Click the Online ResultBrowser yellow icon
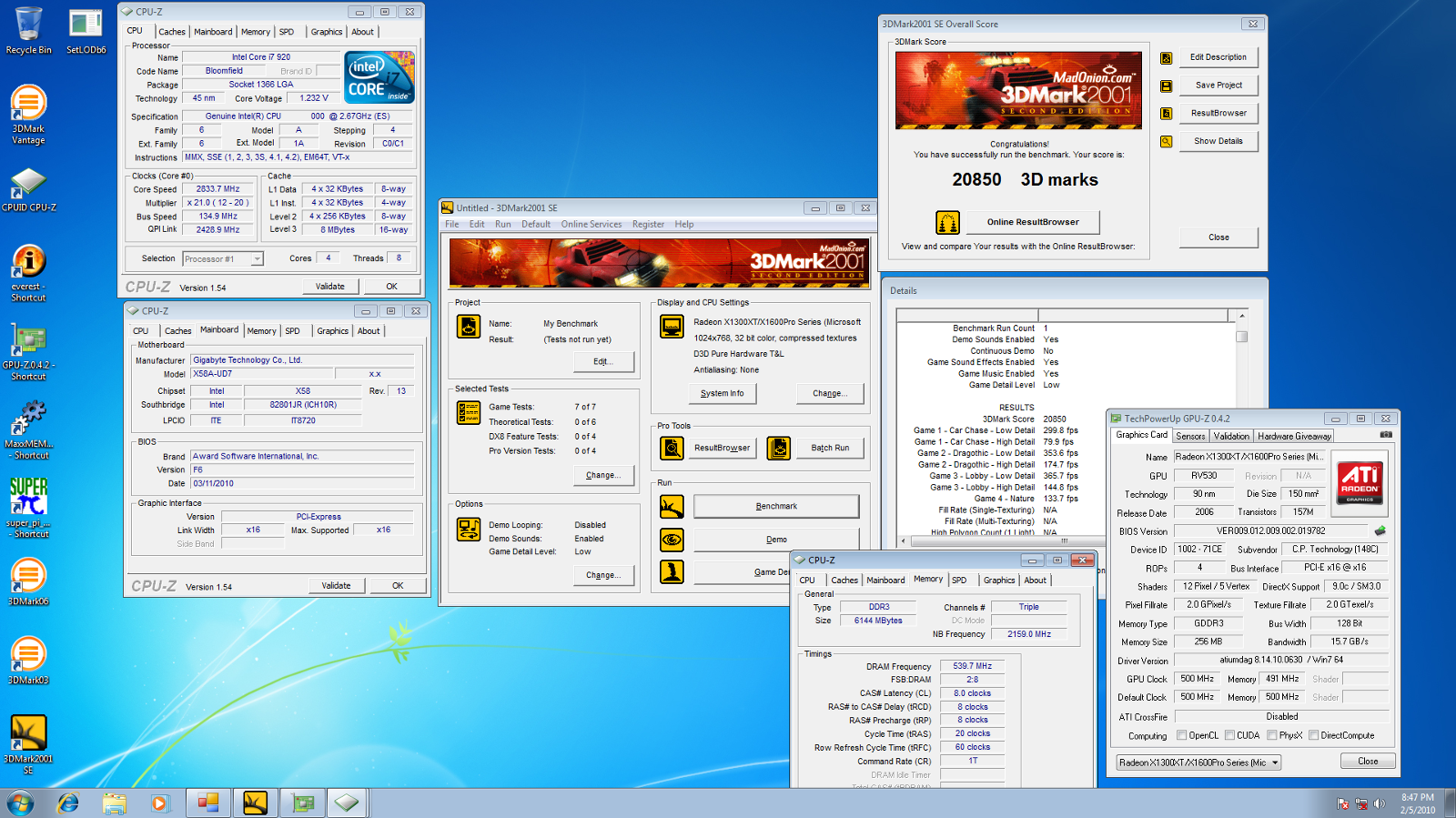This screenshot has height=818, width=1456. coord(947,222)
